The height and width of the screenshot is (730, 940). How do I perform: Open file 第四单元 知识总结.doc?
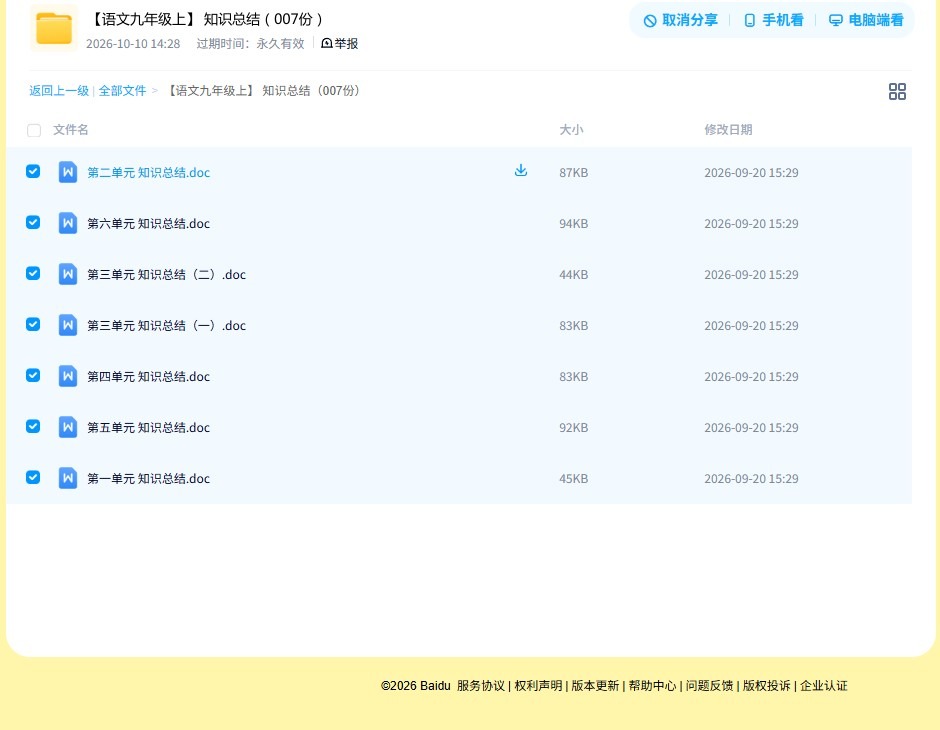149,376
